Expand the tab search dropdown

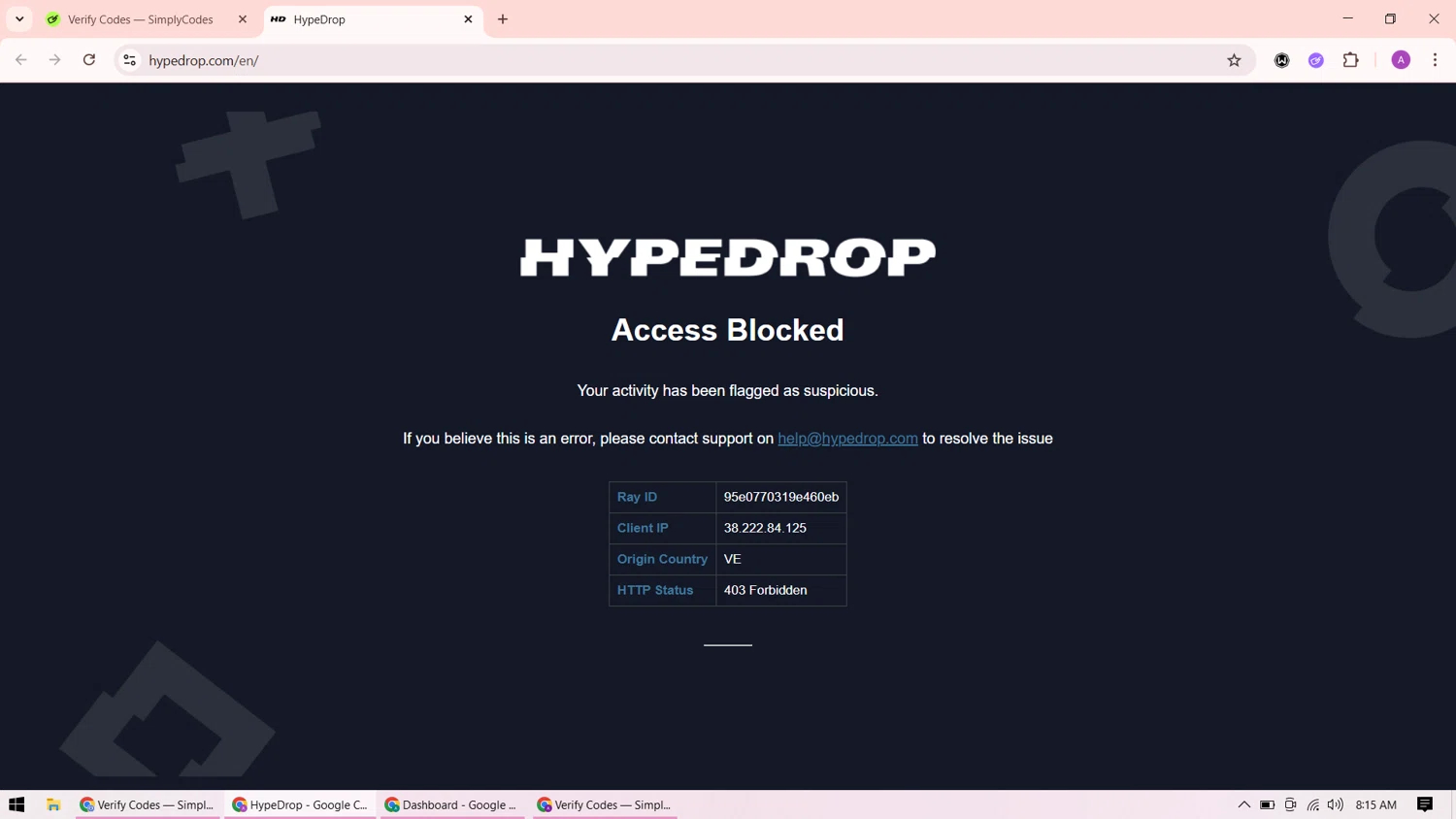(19, 19)
